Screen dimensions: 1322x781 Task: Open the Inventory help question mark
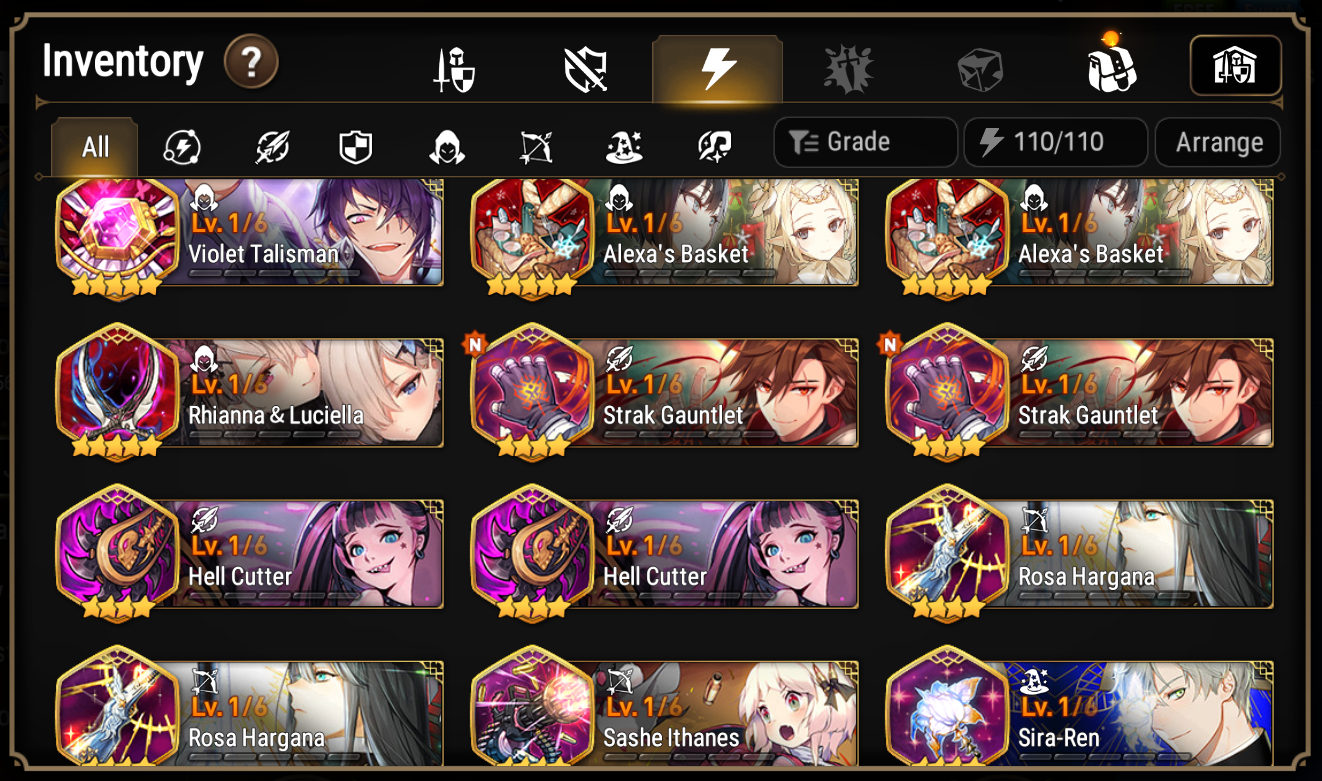tap(251, 63)
